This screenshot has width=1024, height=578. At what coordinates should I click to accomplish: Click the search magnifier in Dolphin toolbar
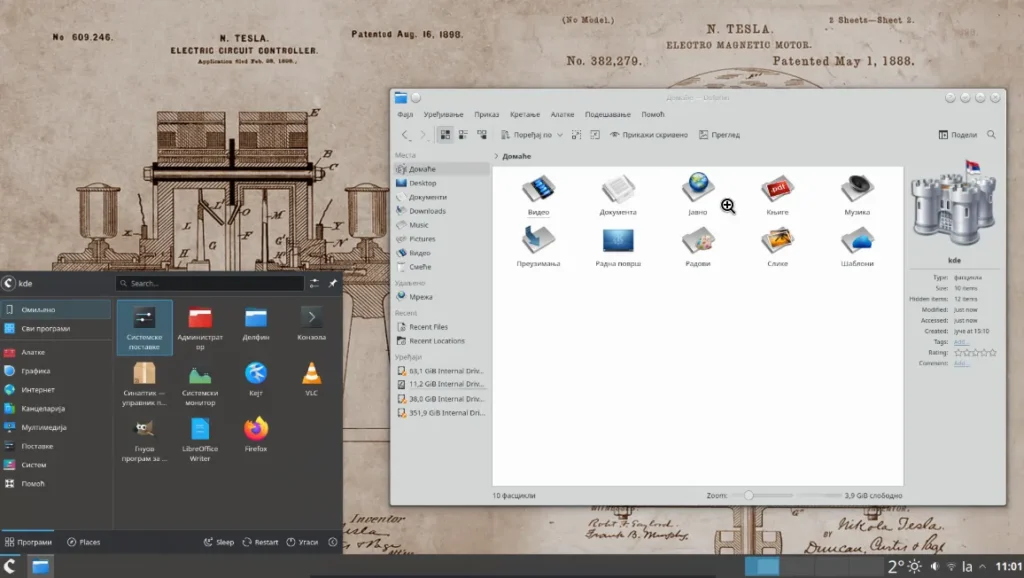click(x=990, y=134)
